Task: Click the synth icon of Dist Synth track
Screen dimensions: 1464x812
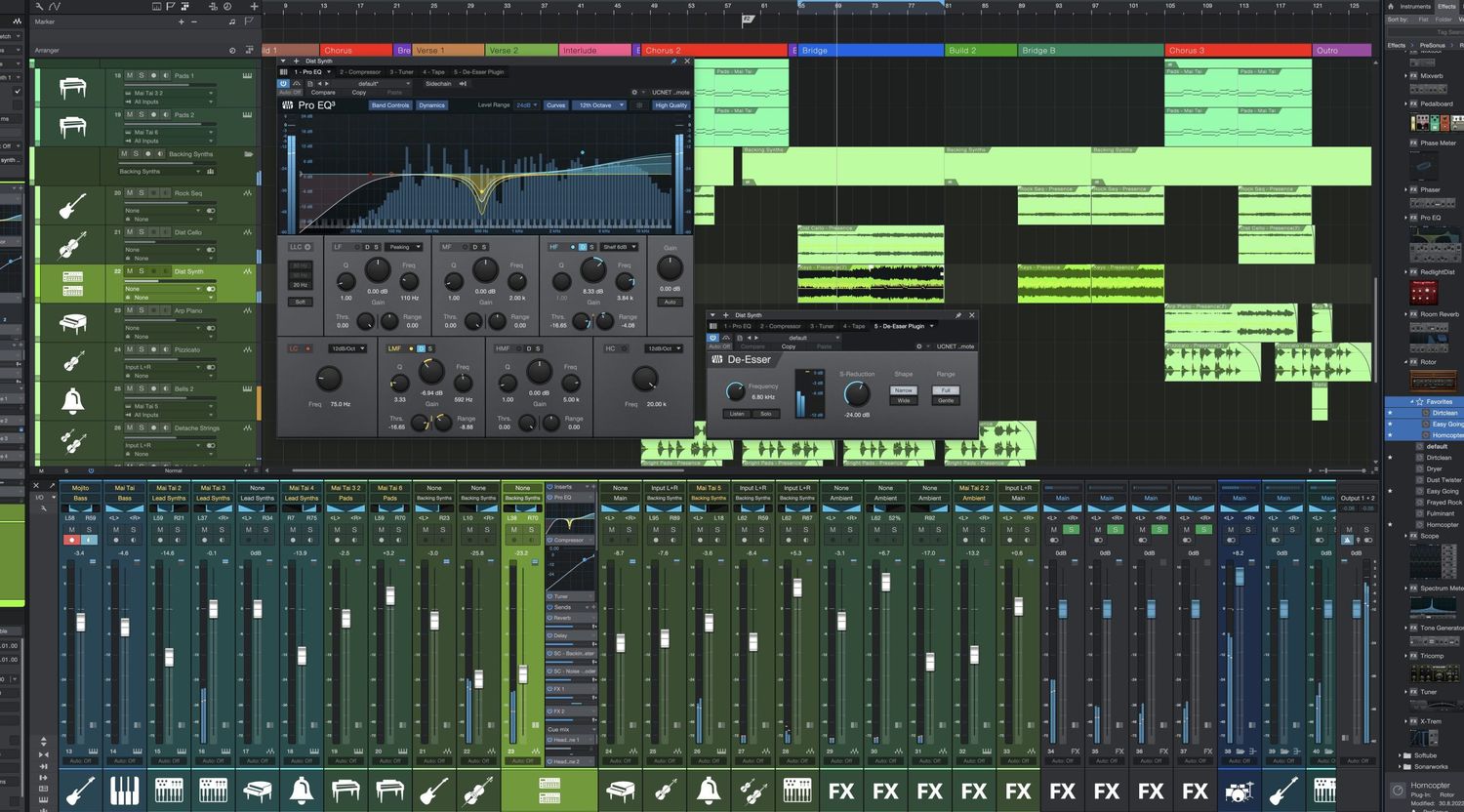Action: (73, 283)
